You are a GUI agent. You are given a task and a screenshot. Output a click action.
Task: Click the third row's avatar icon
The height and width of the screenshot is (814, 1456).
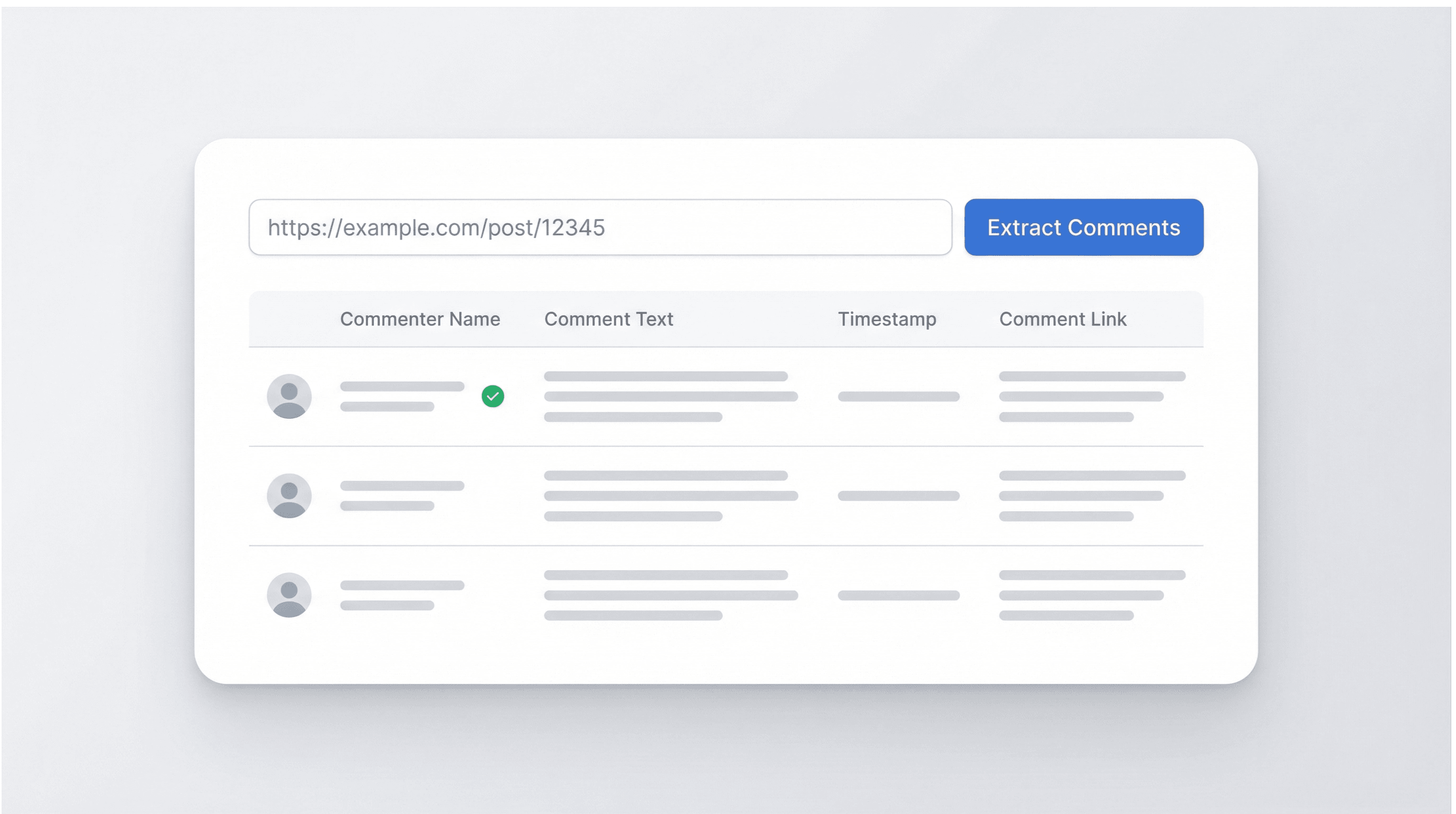(289, 595)
